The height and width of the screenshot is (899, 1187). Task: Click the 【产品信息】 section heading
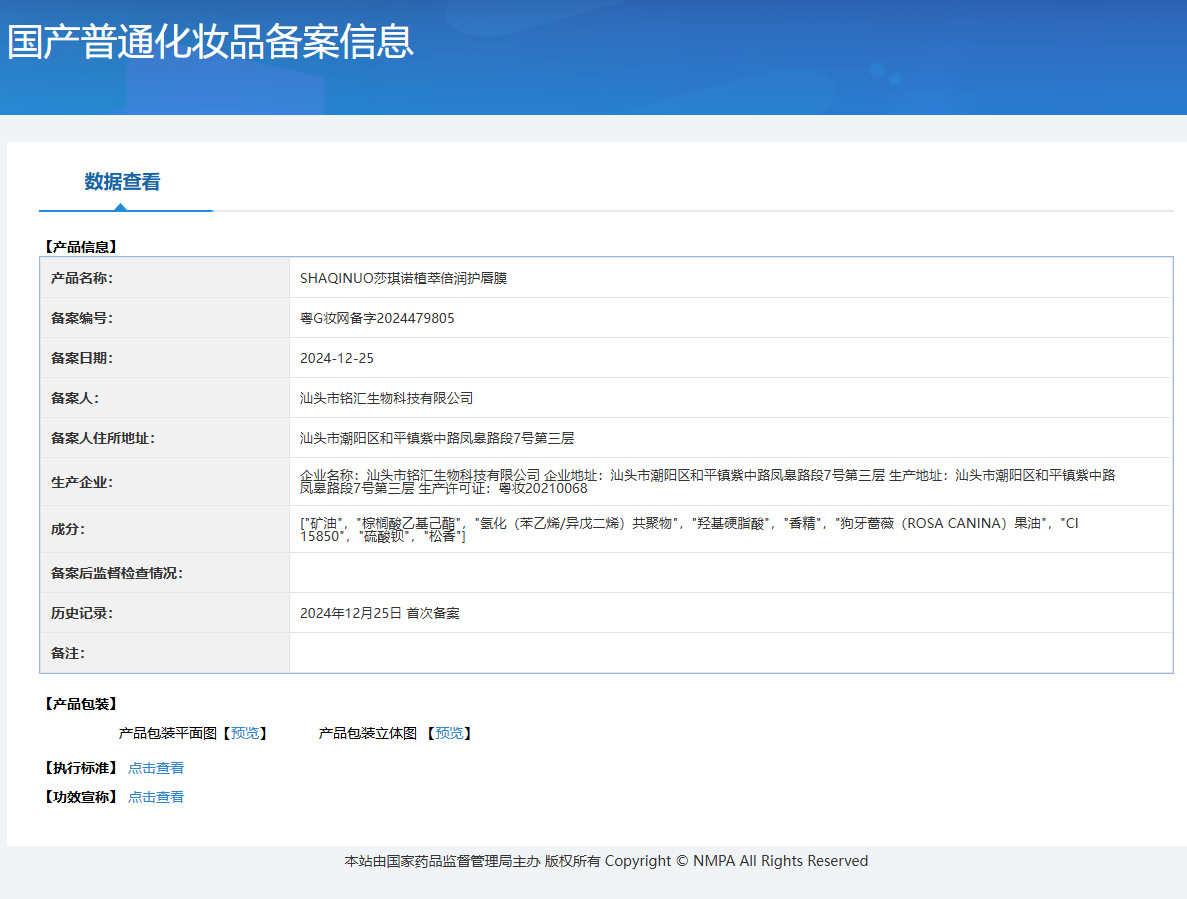[x=80, y=247]
